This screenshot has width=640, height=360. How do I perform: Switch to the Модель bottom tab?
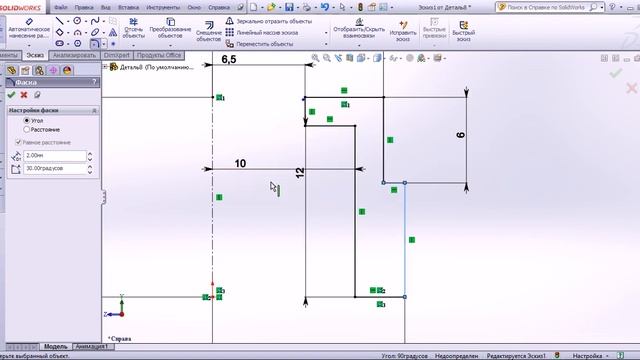(x=56, y=347)
